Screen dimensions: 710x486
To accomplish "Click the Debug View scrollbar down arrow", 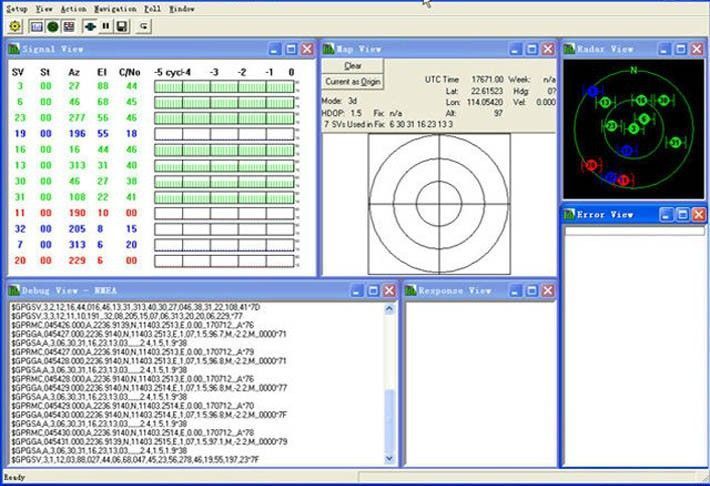I will 389,459.
